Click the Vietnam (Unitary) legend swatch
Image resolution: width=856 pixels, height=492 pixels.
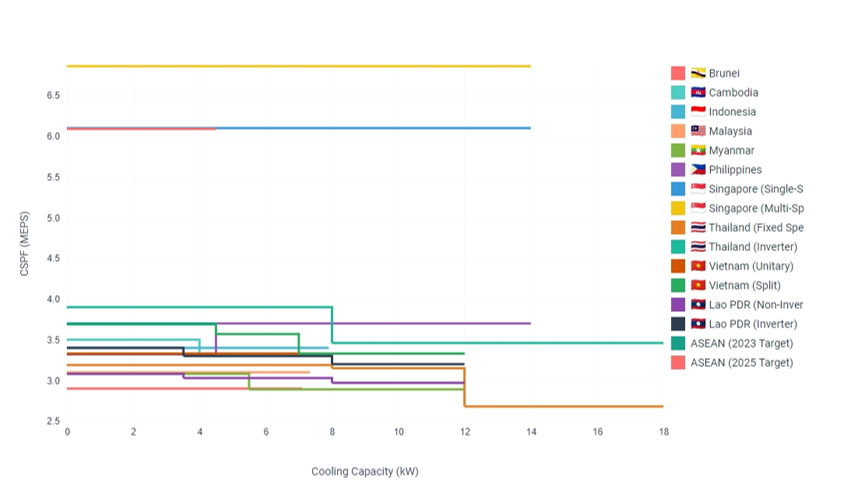tap(678, 266)
